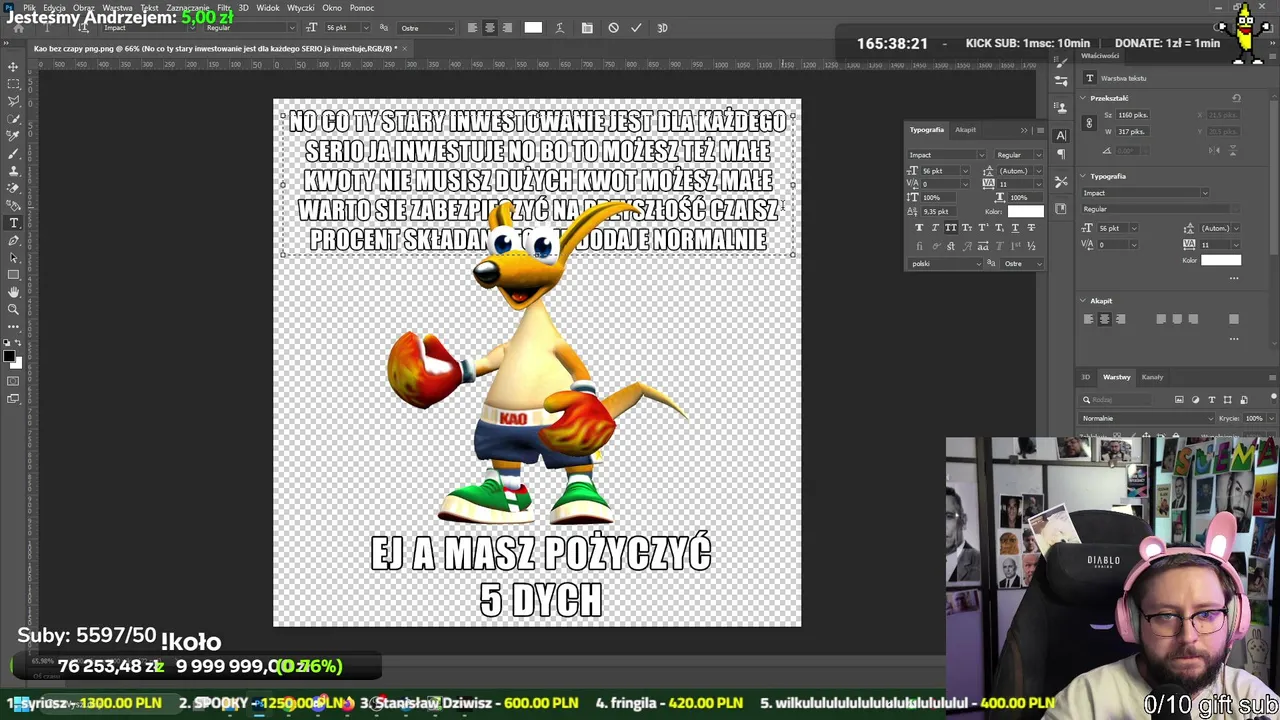Select the Horizontal Type tool
This screenshot has height=720, width=1280.
(13, 223)
